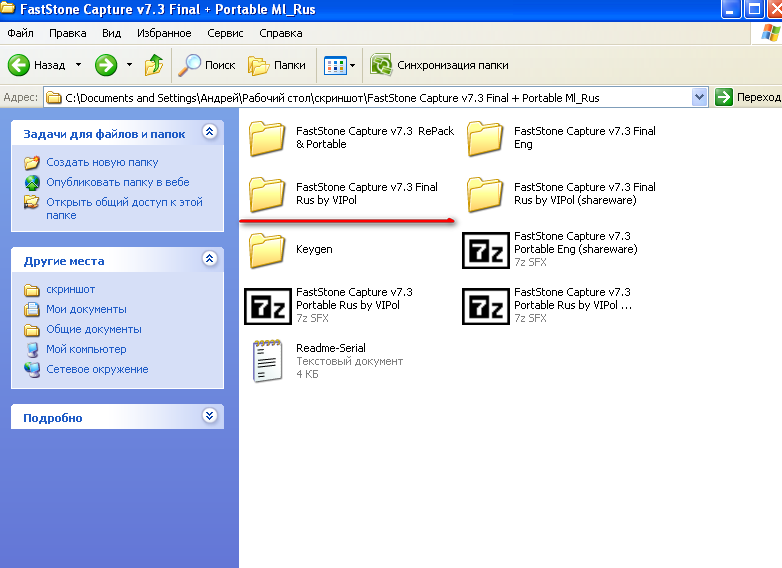Maximize the Explorer window
This screenshot has width=782, height=568.
coord(754,9)
